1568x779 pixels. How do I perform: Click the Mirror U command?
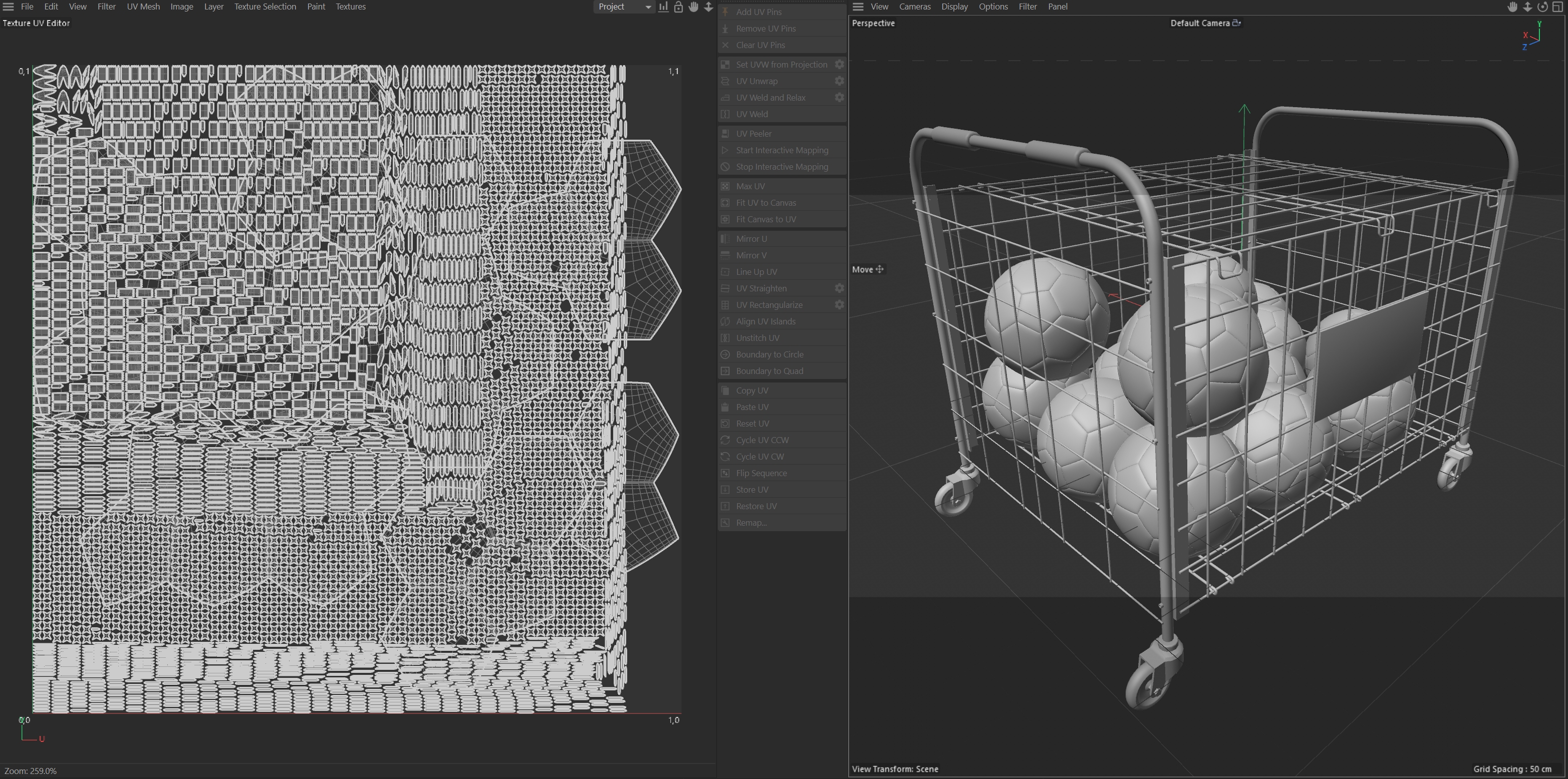(751, 239)
